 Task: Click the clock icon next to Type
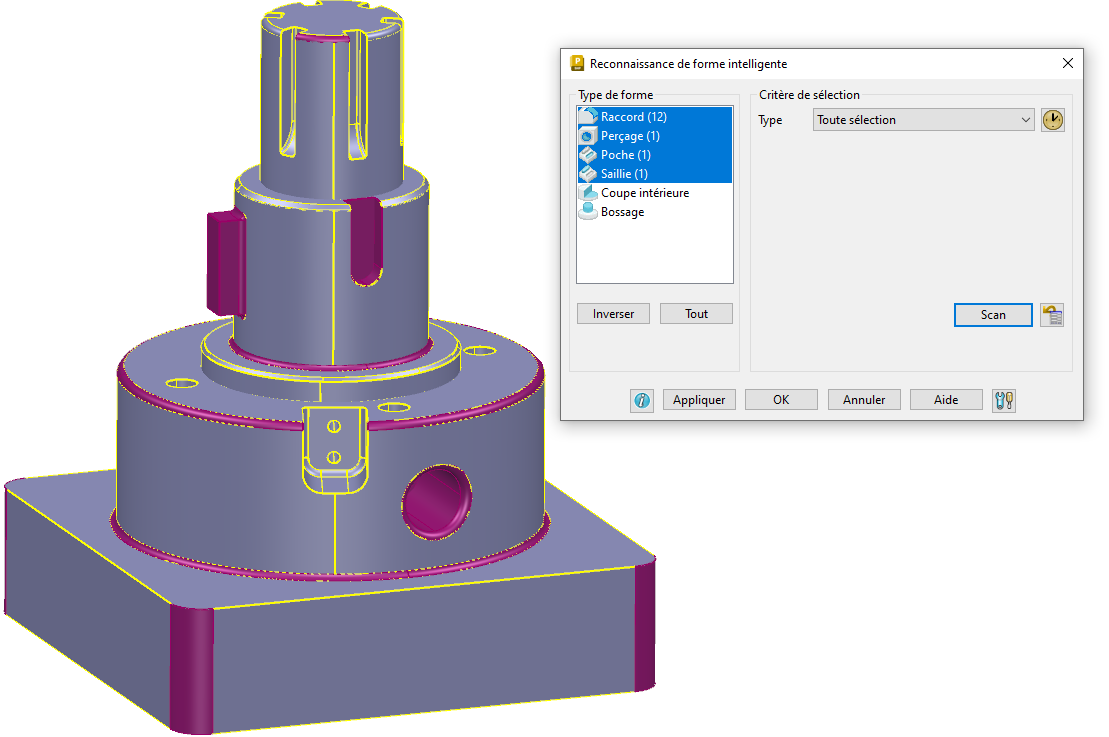click(1052, 120)
